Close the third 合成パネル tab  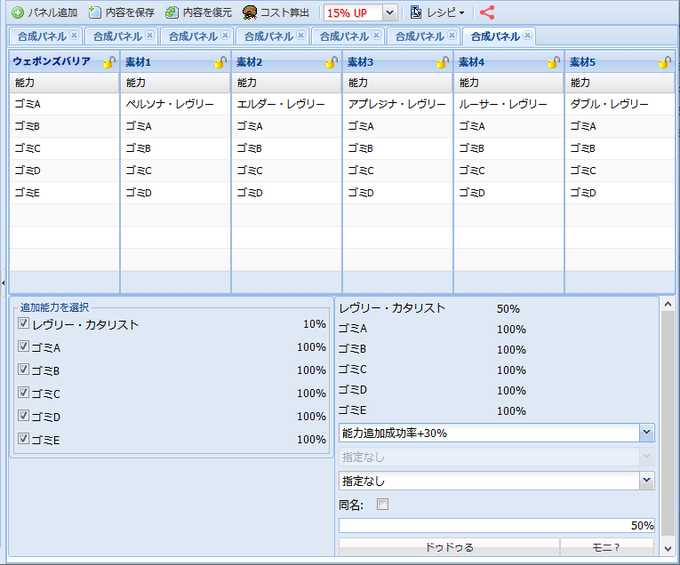point(225,35)
